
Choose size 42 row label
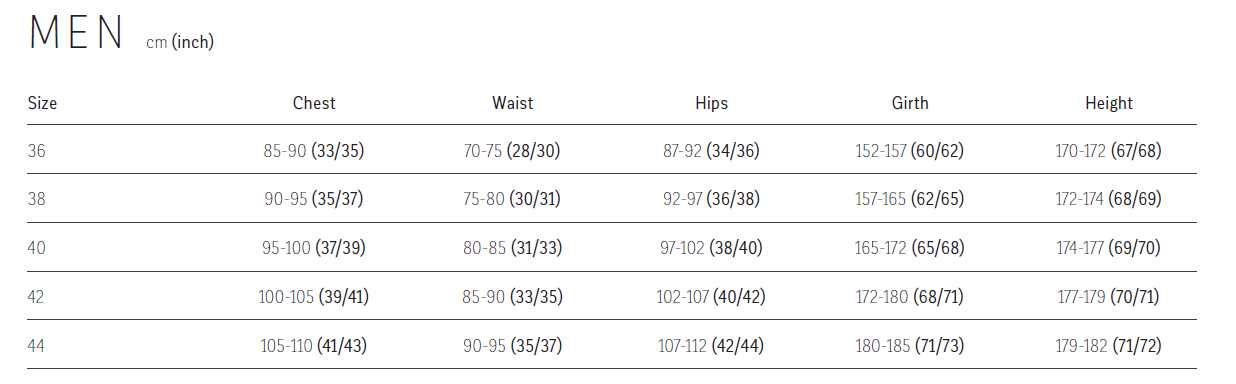tap(37, 297)
